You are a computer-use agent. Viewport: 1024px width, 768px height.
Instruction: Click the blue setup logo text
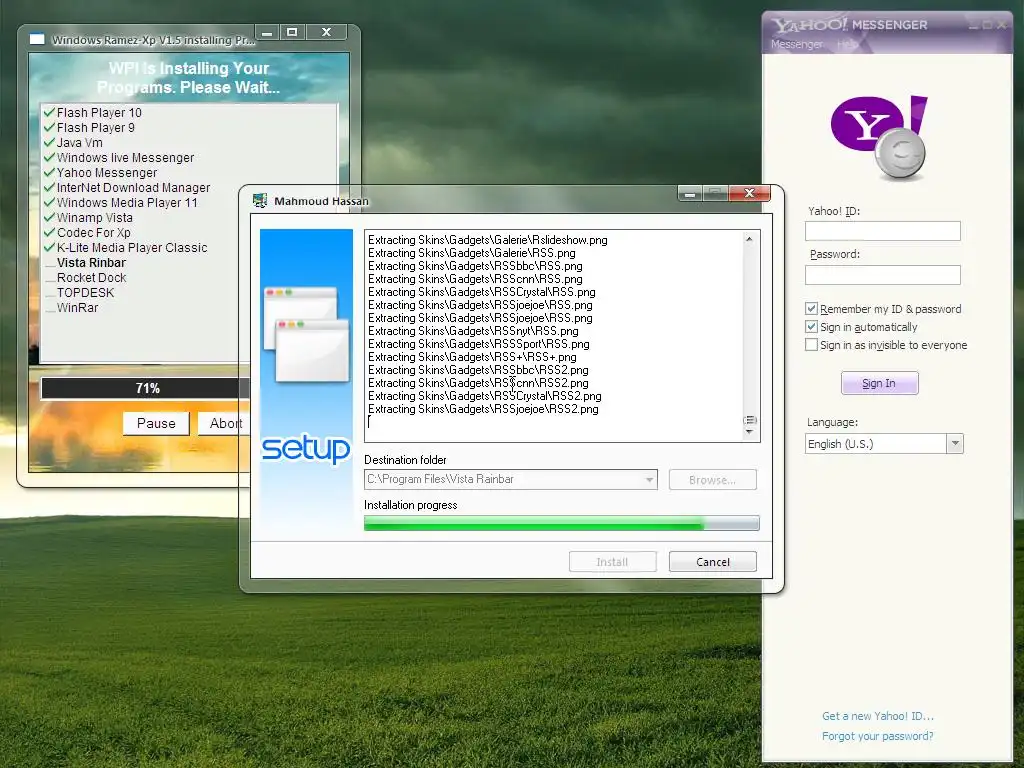tap(306, 449)
